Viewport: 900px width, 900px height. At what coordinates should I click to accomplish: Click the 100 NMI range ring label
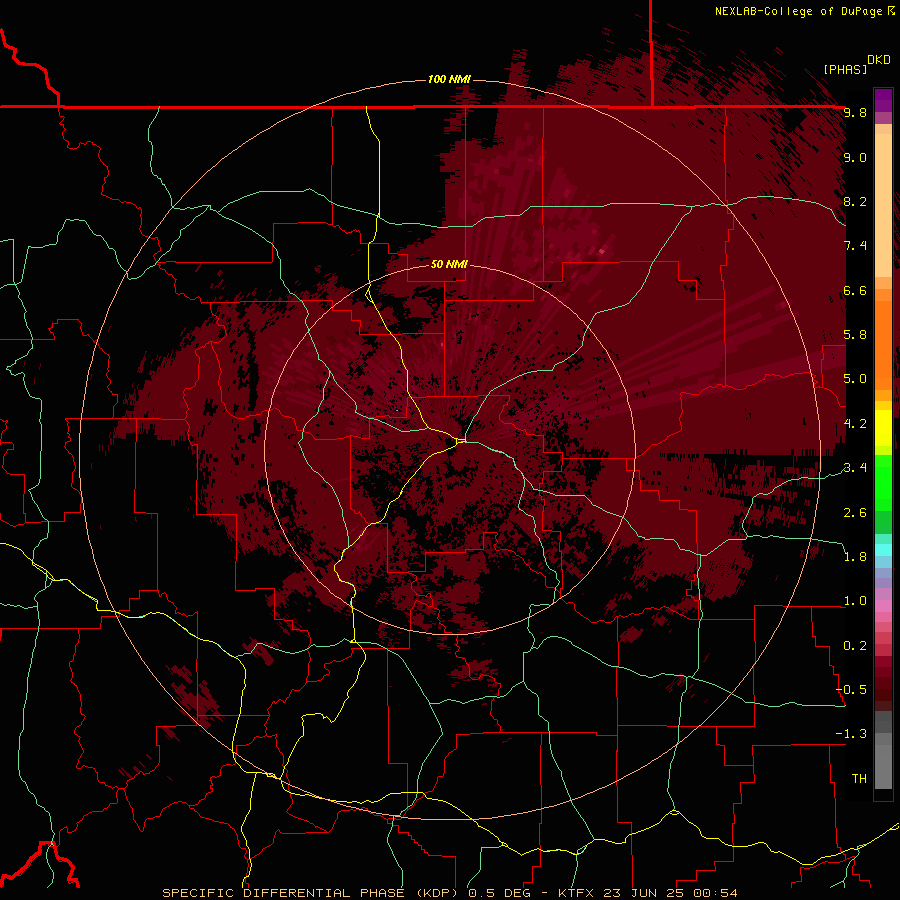(449, 79)
